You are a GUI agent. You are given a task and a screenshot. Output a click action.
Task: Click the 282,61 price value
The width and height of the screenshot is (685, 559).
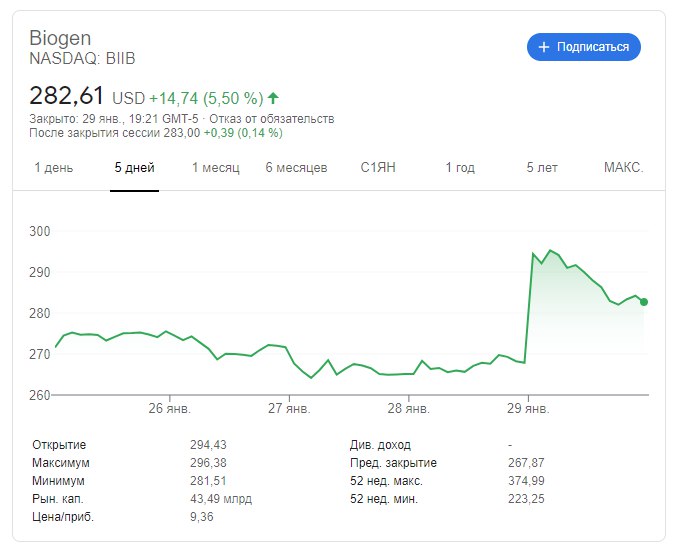tap(67, 95)
